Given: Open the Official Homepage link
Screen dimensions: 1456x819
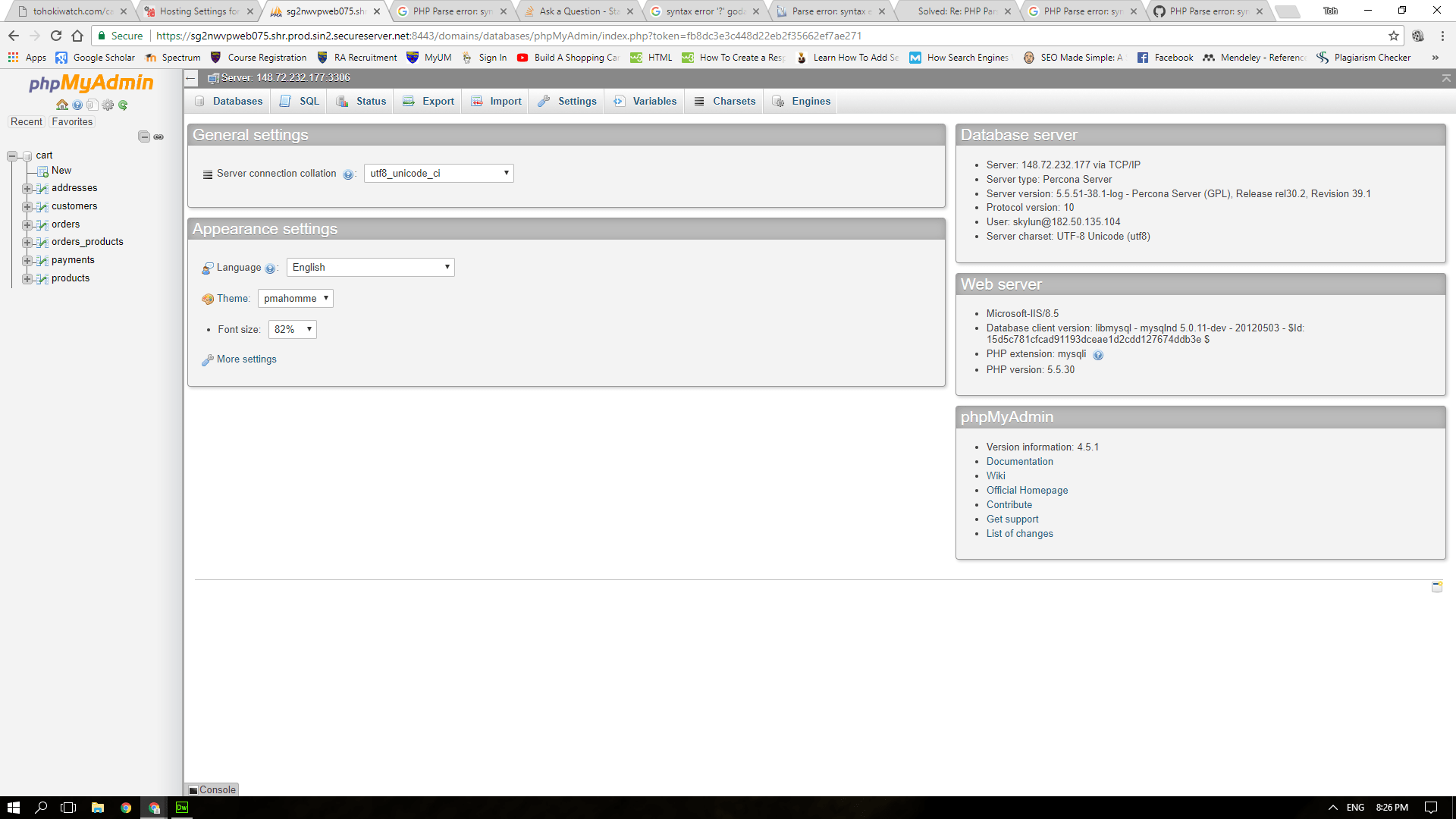Looking at the screenshot, I should point(1027,491).
